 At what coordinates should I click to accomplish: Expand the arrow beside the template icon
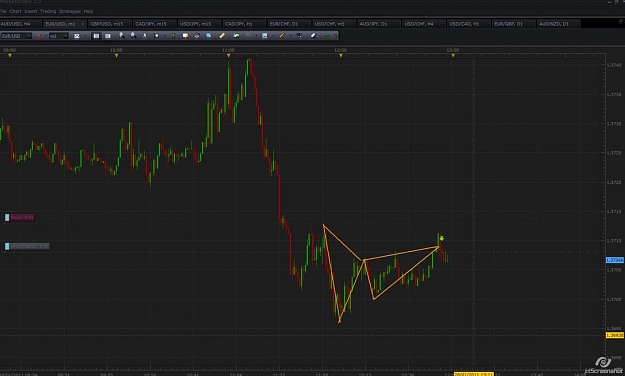(x=85, y=36)
